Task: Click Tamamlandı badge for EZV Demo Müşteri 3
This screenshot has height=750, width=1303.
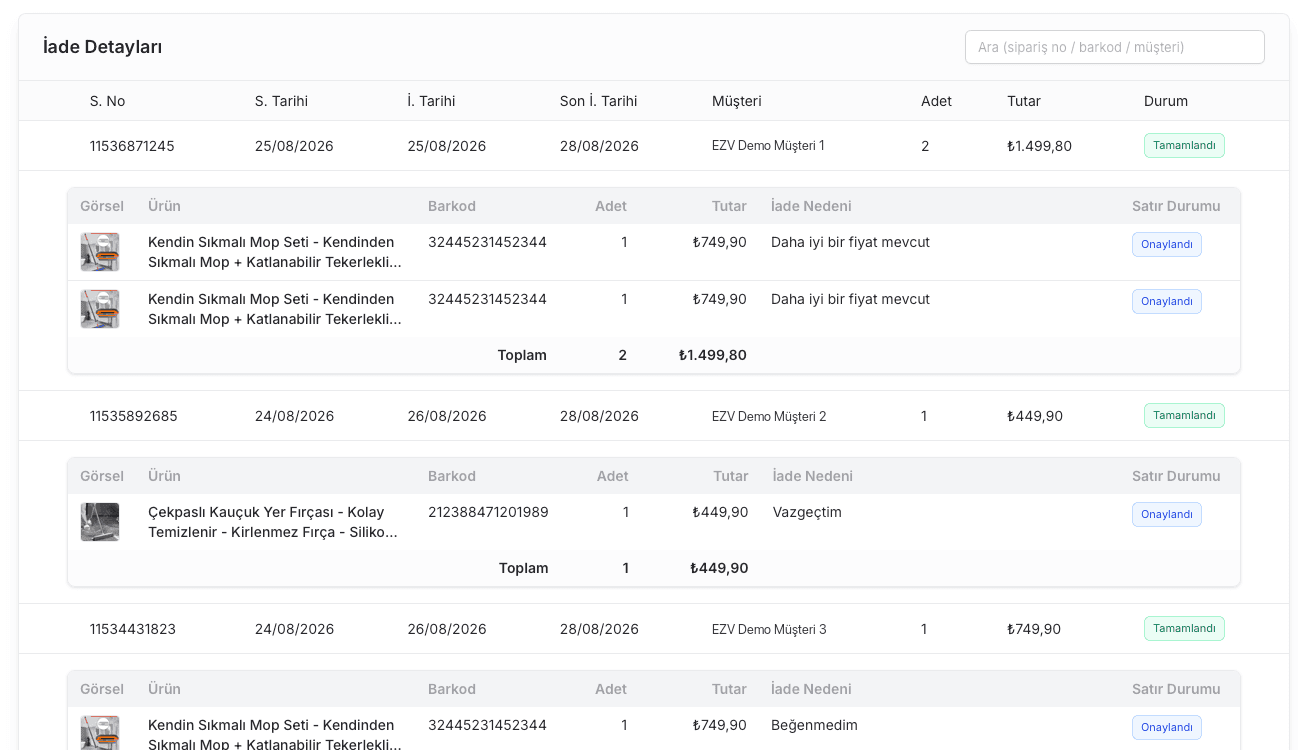Action: (x=1184, y=629)
